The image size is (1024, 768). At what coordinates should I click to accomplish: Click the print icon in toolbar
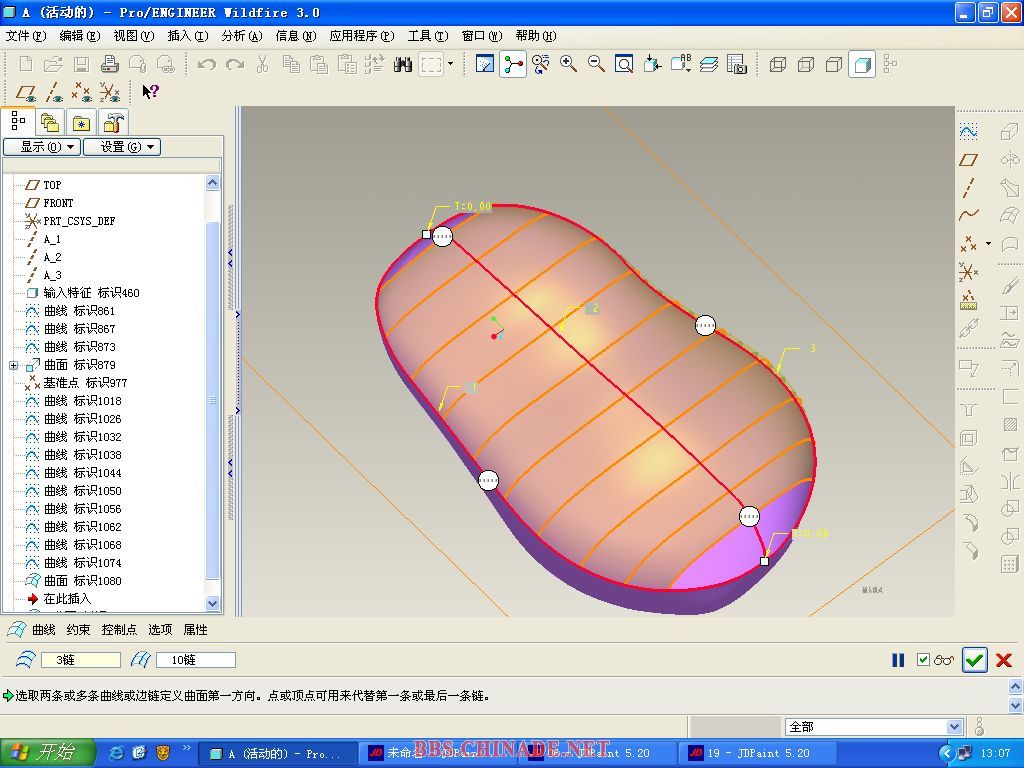[x=110, y=64]
